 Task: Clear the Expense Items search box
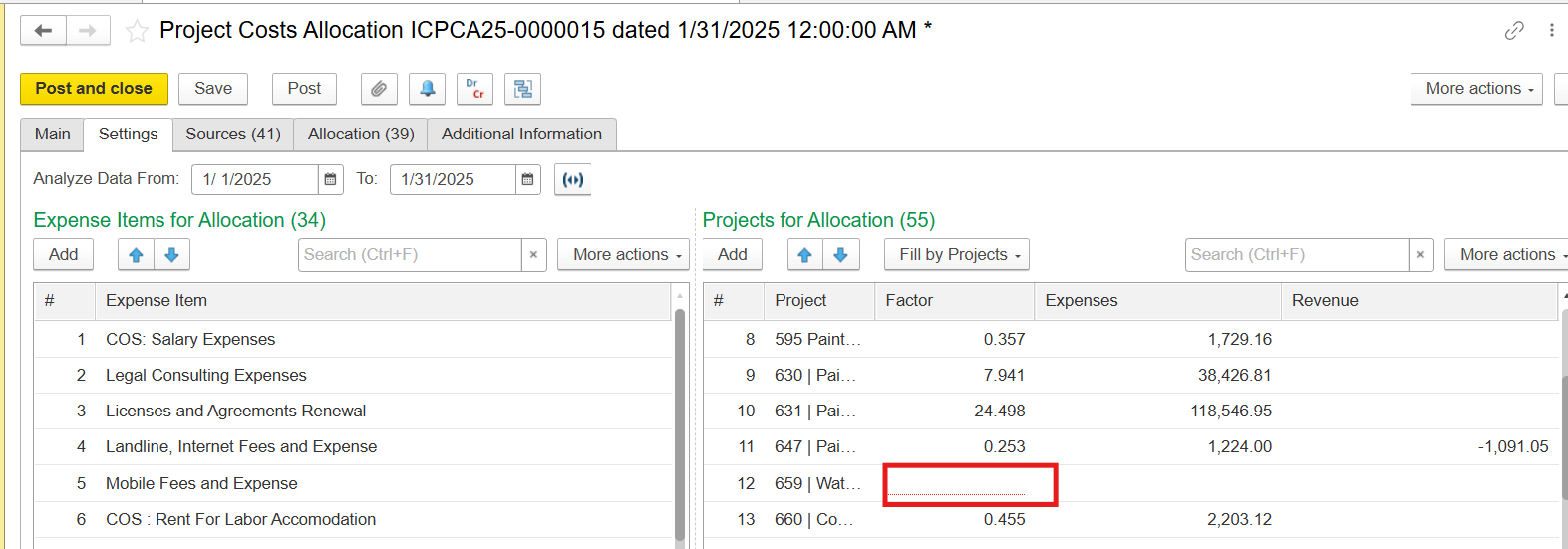coord(533,255)
